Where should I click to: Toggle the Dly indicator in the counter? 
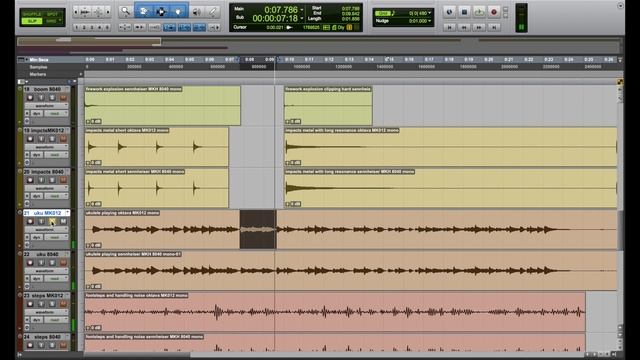click(x=341, y=27)
